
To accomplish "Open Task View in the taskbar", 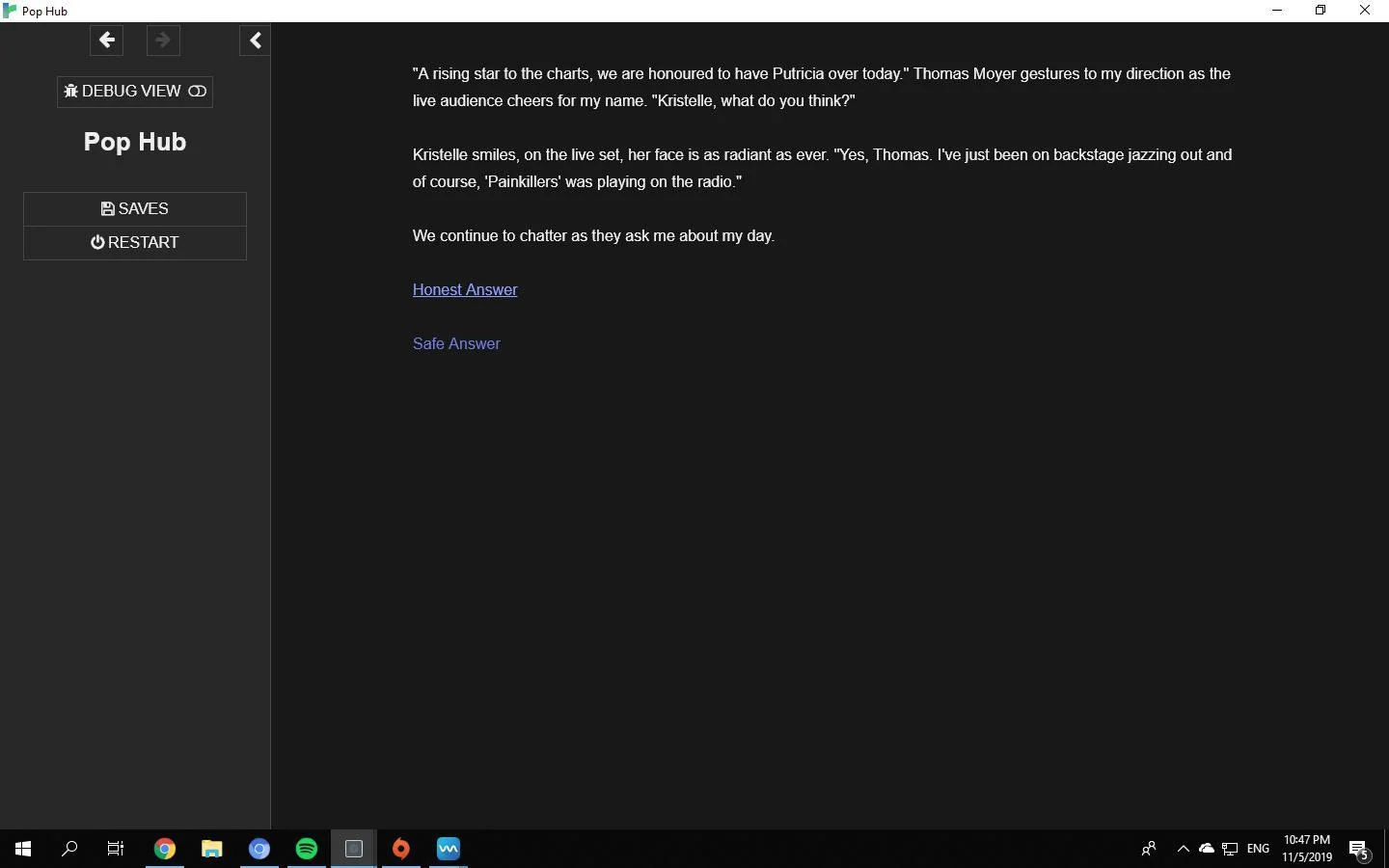I will coord(116,849).
